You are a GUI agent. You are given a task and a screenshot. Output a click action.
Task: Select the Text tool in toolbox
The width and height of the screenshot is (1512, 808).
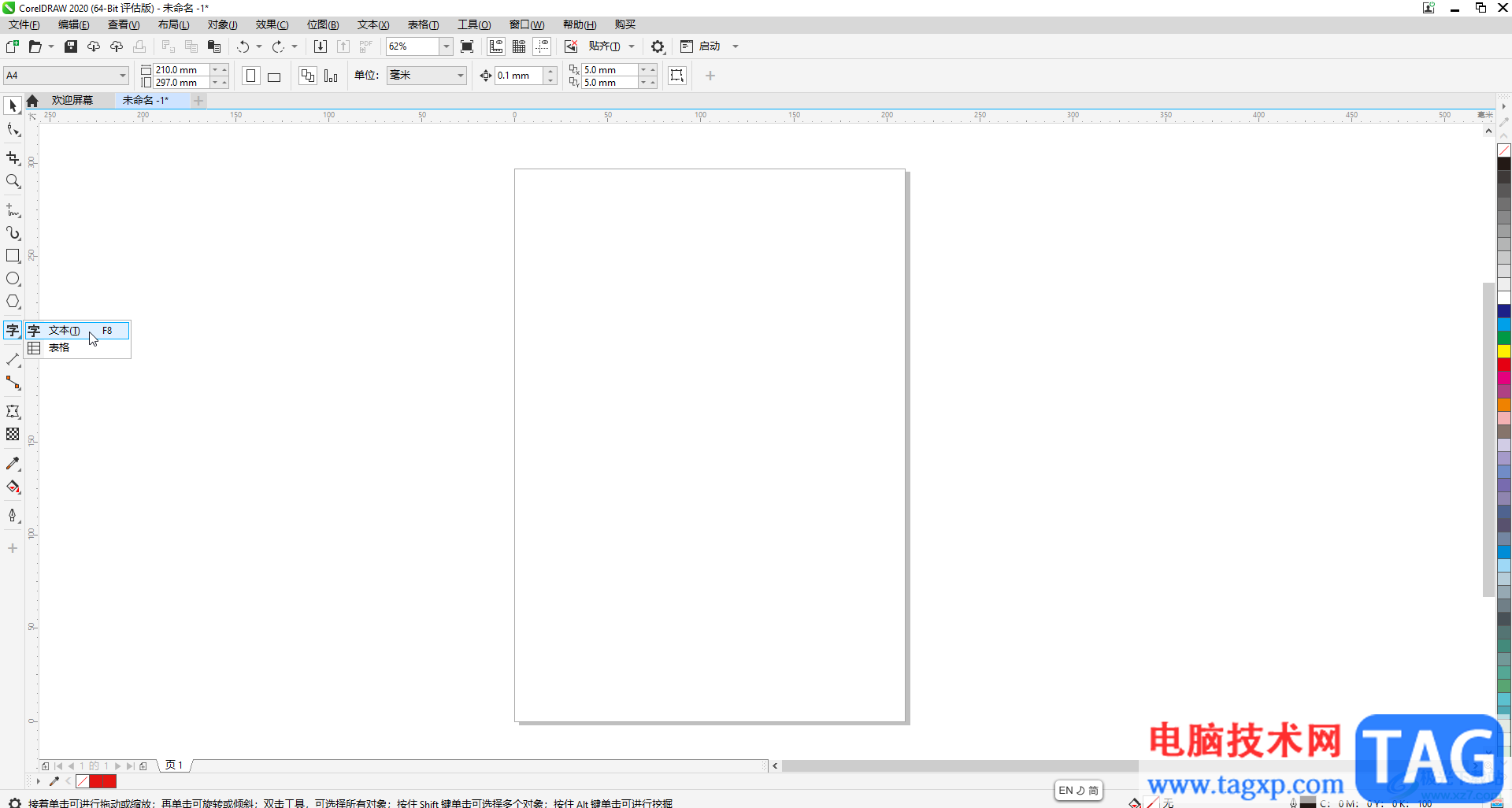(13, 330)
